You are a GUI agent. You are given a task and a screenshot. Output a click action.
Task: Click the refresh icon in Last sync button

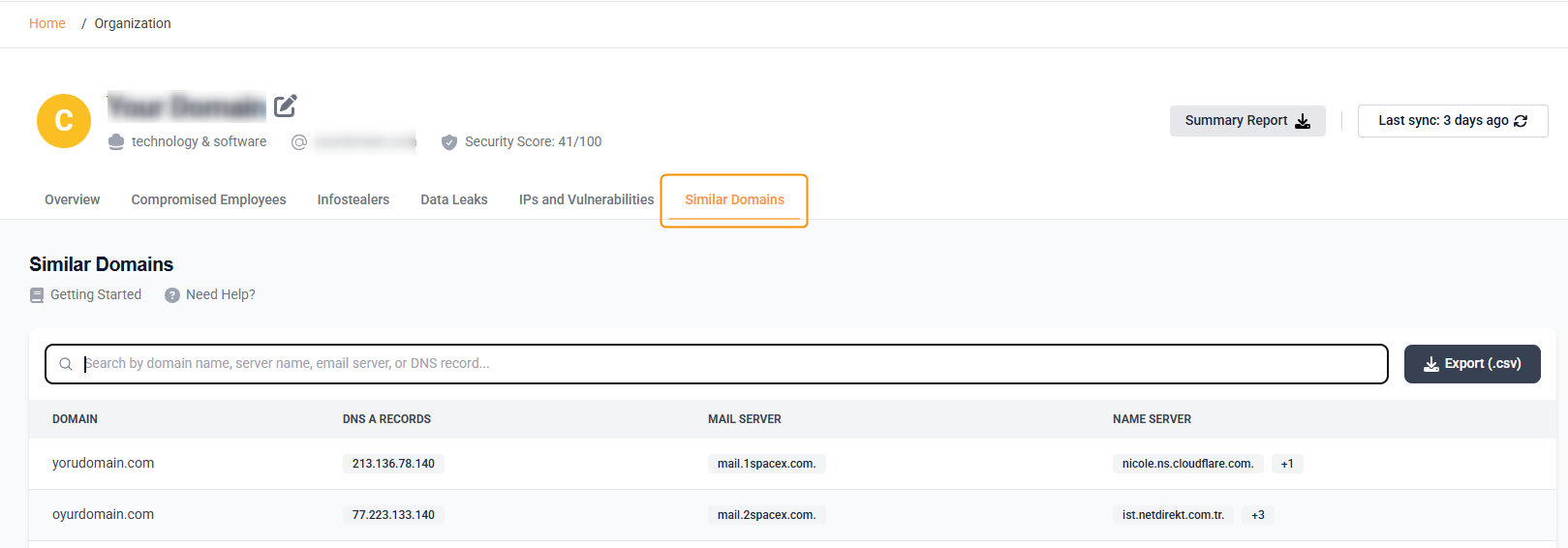1521,121
